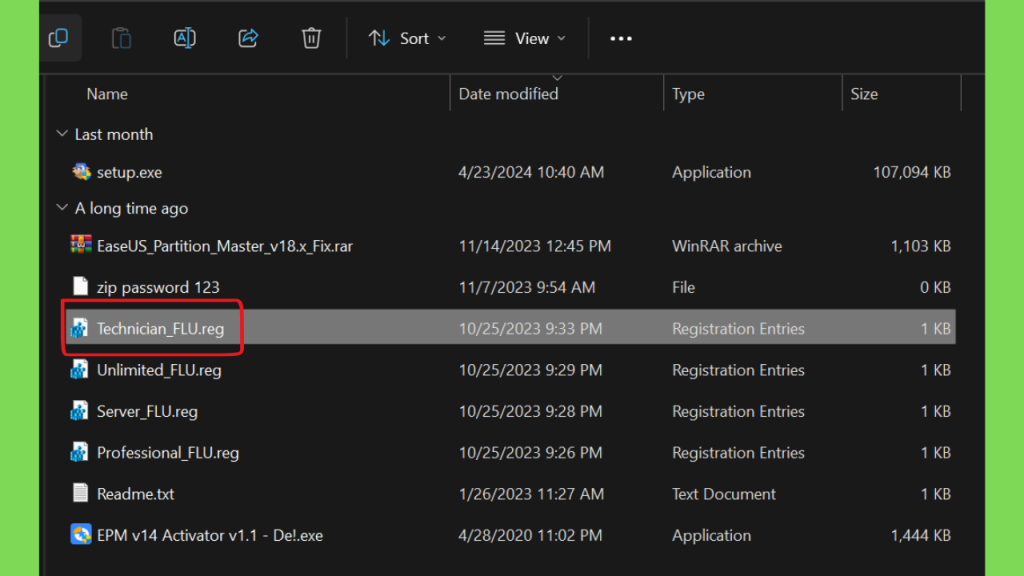Sort by the Date modified column header
Viewport: 1024px width, 576px height.
[x=508, y=94]
